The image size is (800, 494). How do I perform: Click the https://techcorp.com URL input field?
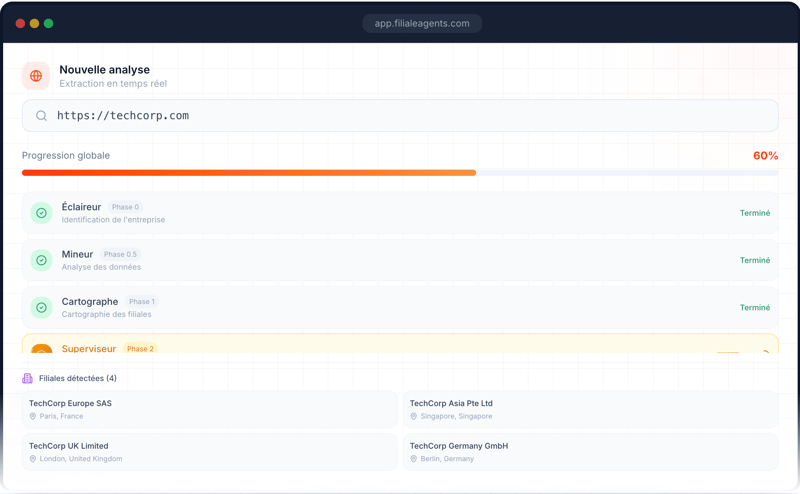(400, 116)
